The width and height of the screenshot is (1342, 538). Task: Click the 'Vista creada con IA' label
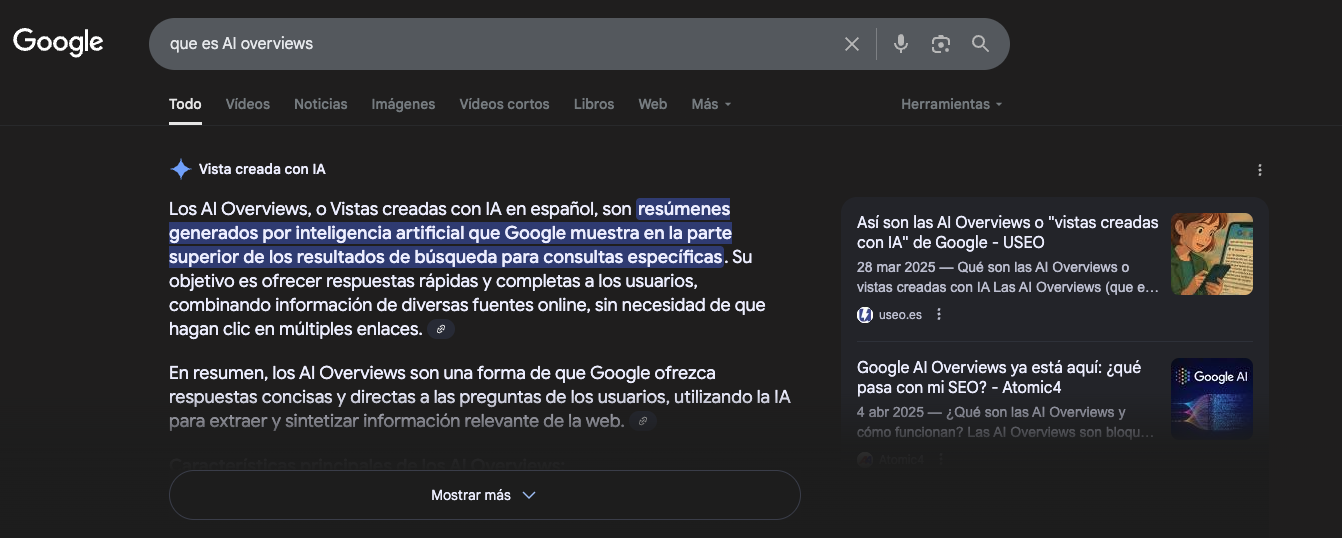pyautogui.click(x=262, y=169)
